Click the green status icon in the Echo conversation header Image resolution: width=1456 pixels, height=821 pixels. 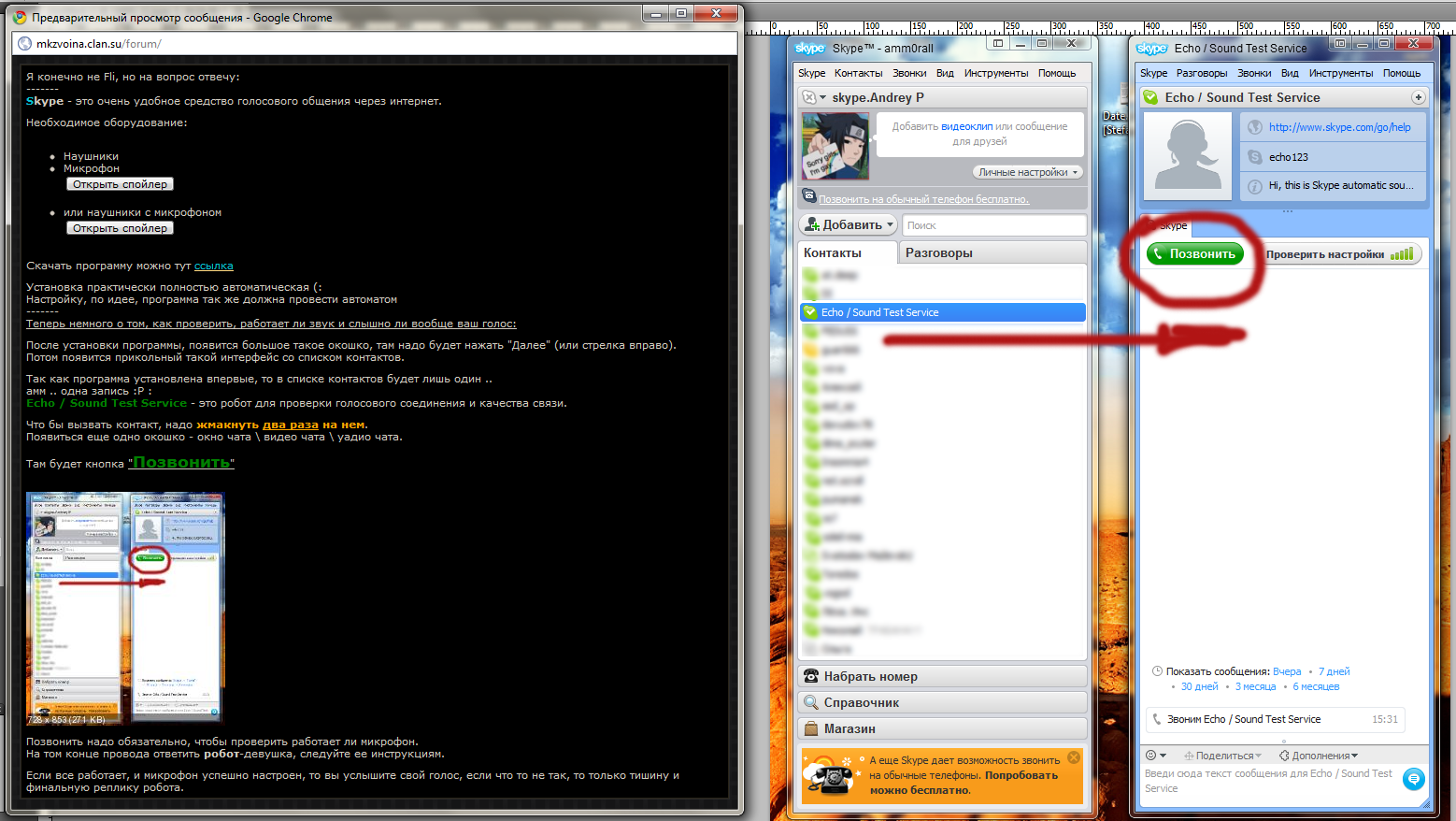click(1150, 97)
